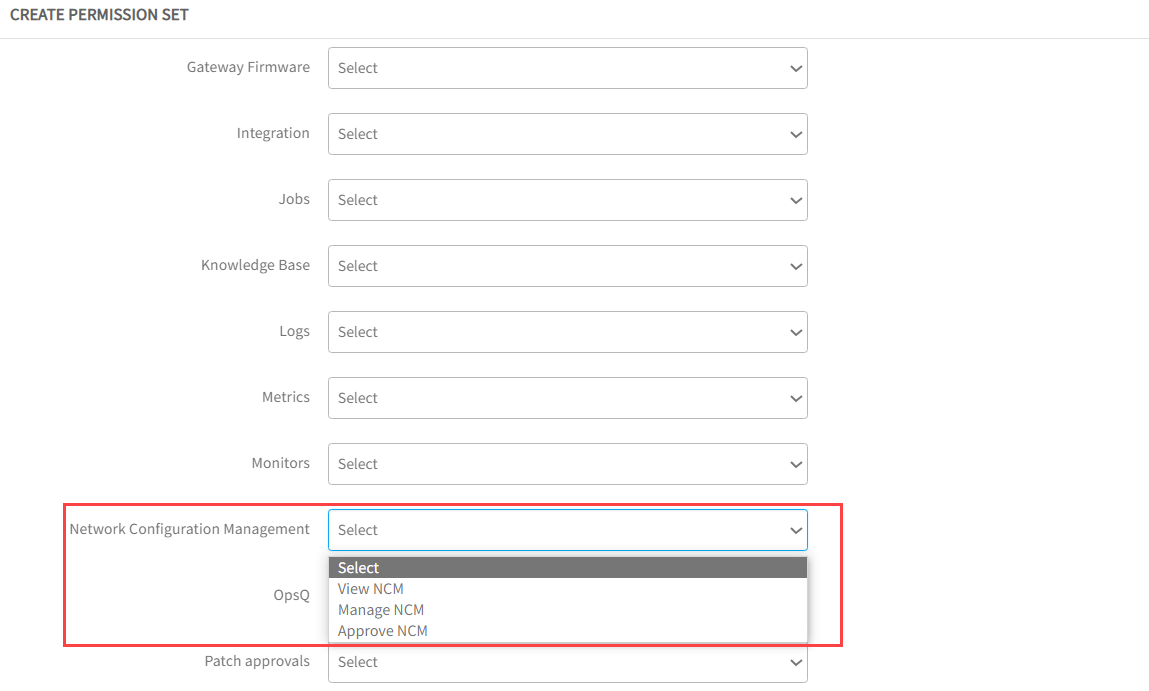Click the OpsQ label
The height and width of the screenshot is (691, 1149).
[292, 595]
